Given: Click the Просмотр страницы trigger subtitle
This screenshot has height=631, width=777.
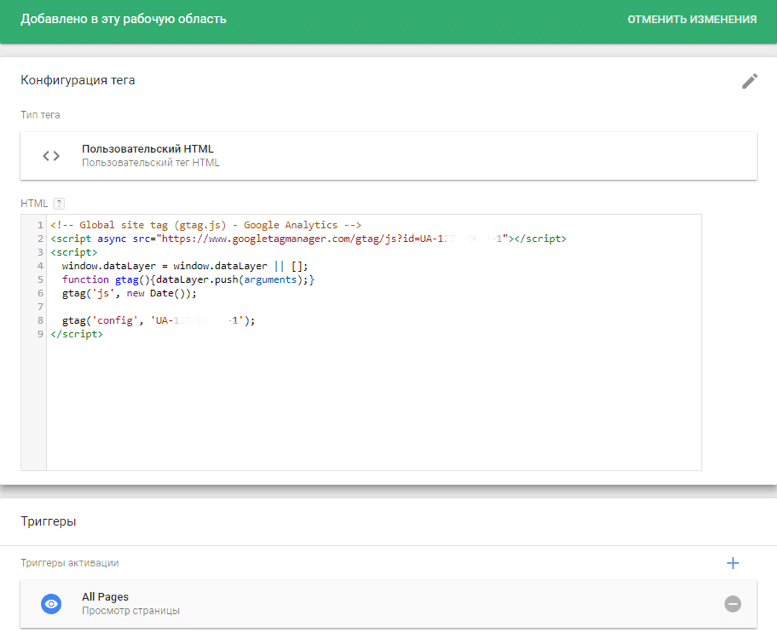Looking at the screenshot, I should 131,611.
